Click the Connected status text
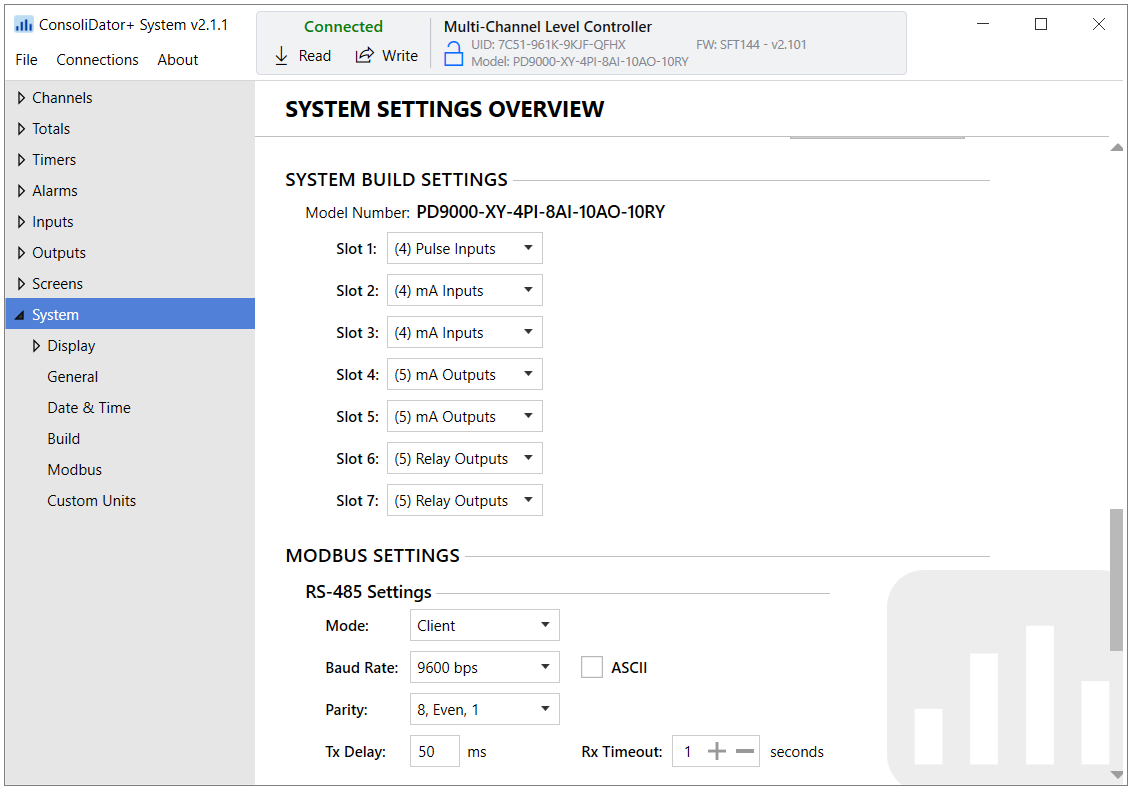This screenshot has width=1131, height=790. [343, 27]
